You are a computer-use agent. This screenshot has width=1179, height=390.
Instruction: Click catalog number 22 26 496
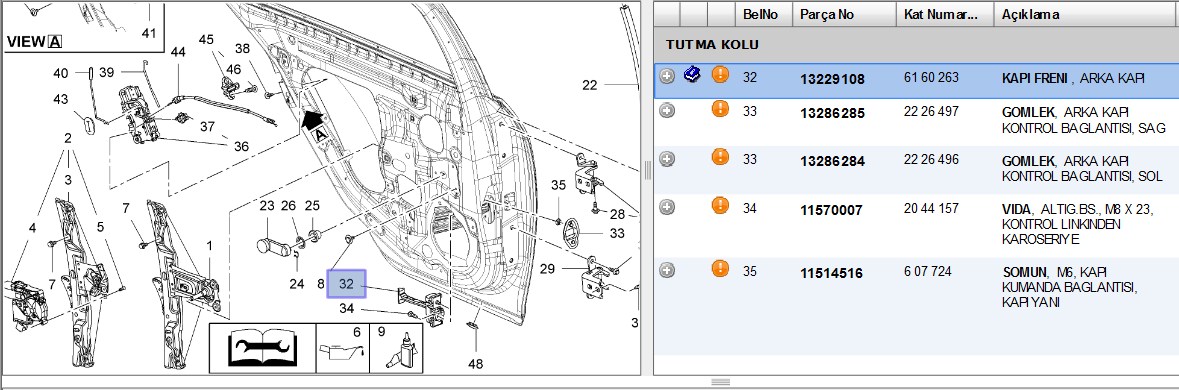(x=931, y=159)
